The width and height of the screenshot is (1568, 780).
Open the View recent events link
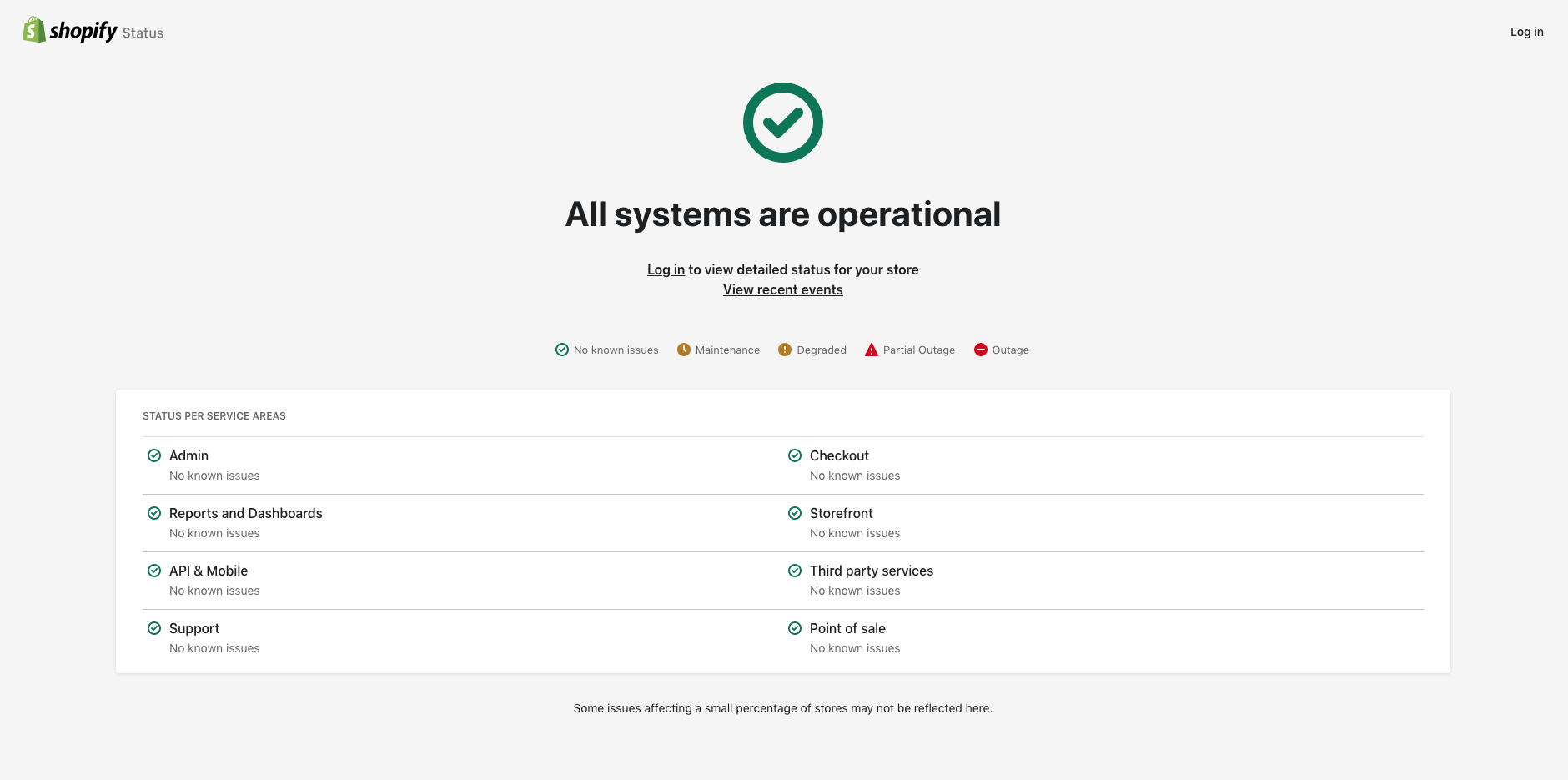click(783, 289)
